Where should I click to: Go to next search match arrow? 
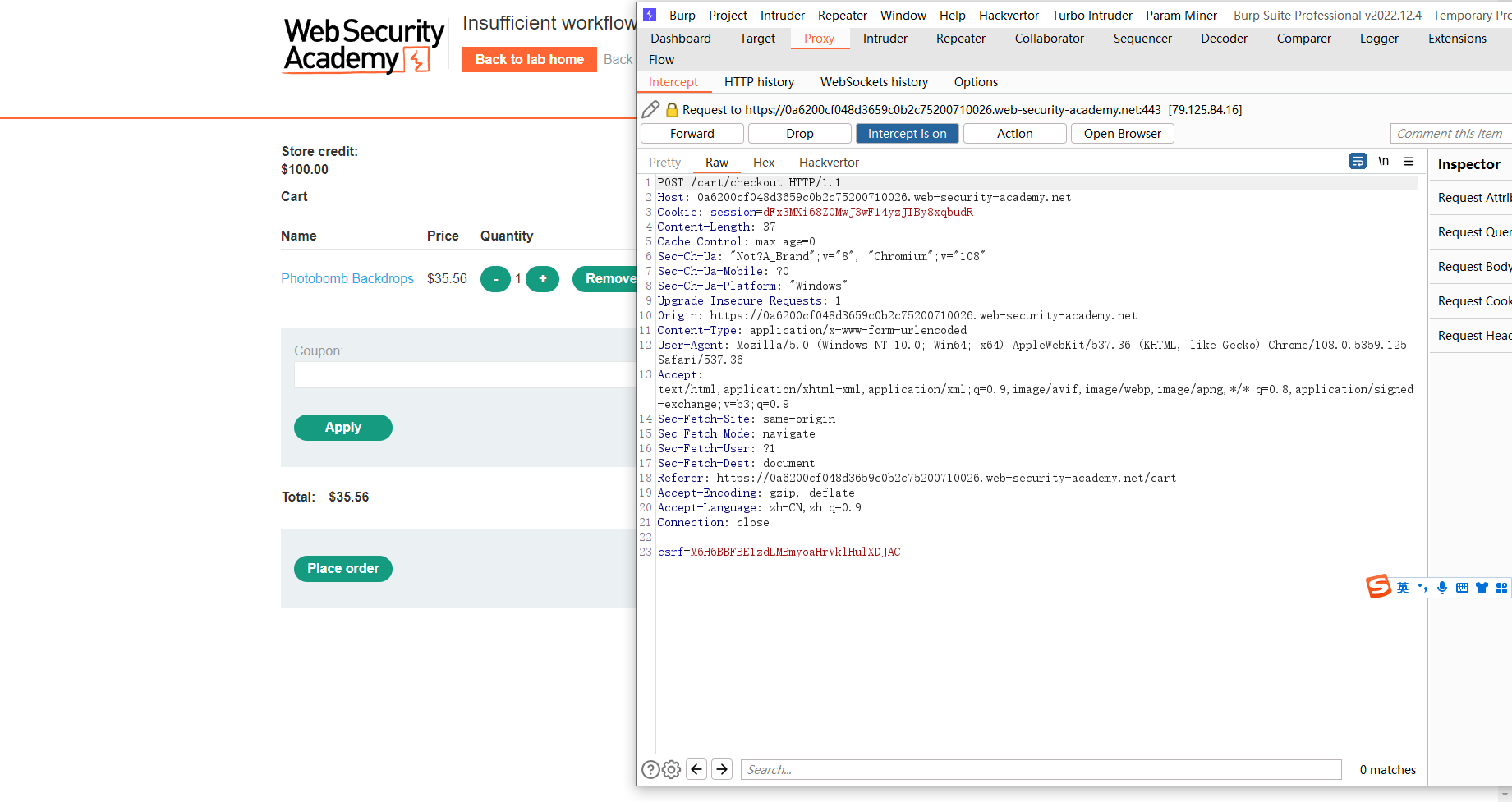[x=722, y=769]
